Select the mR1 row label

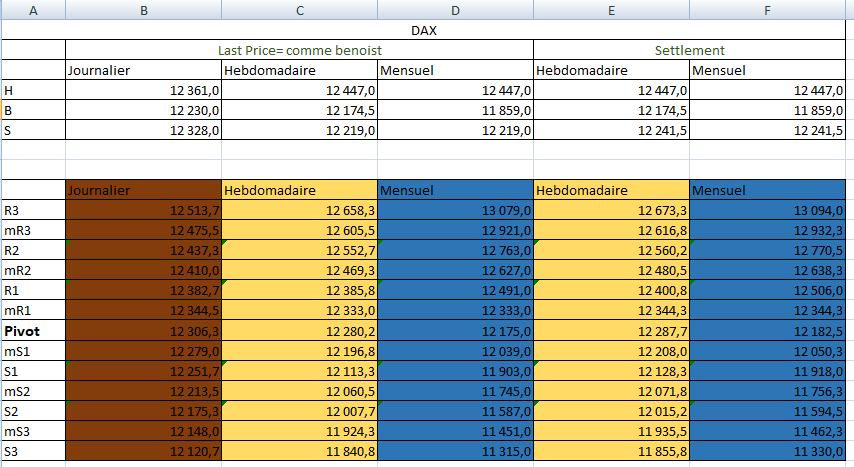point(33,311)
